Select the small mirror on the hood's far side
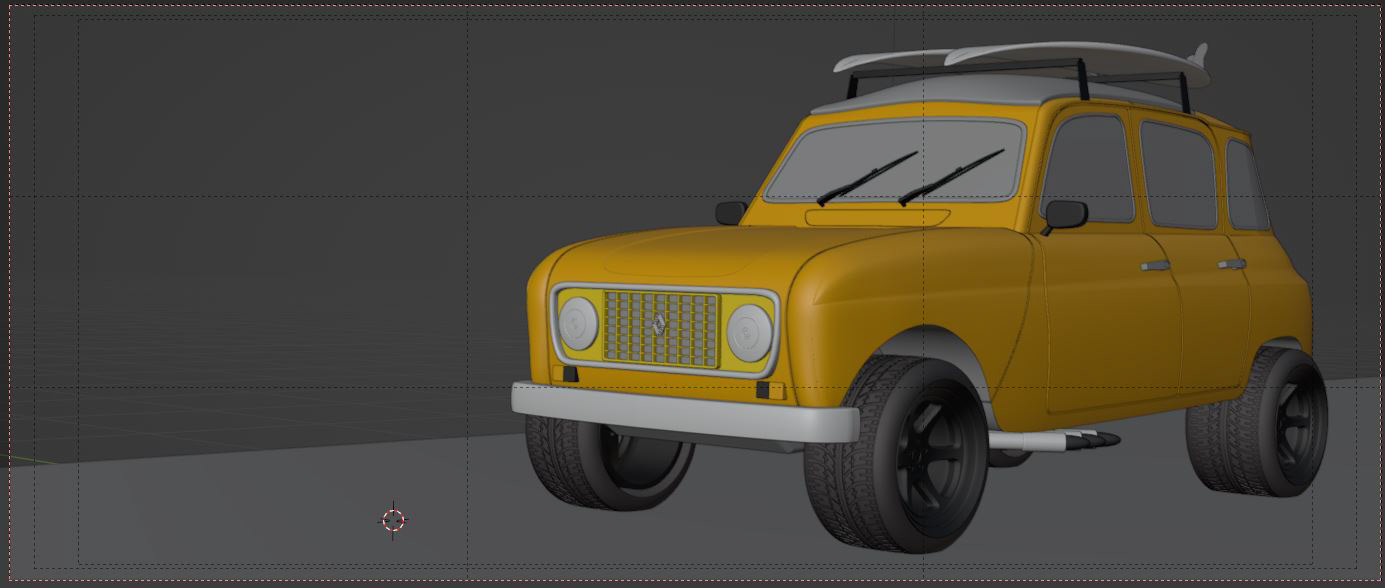This screenshot has height=588, width=1385. click(x=731, y=212)
